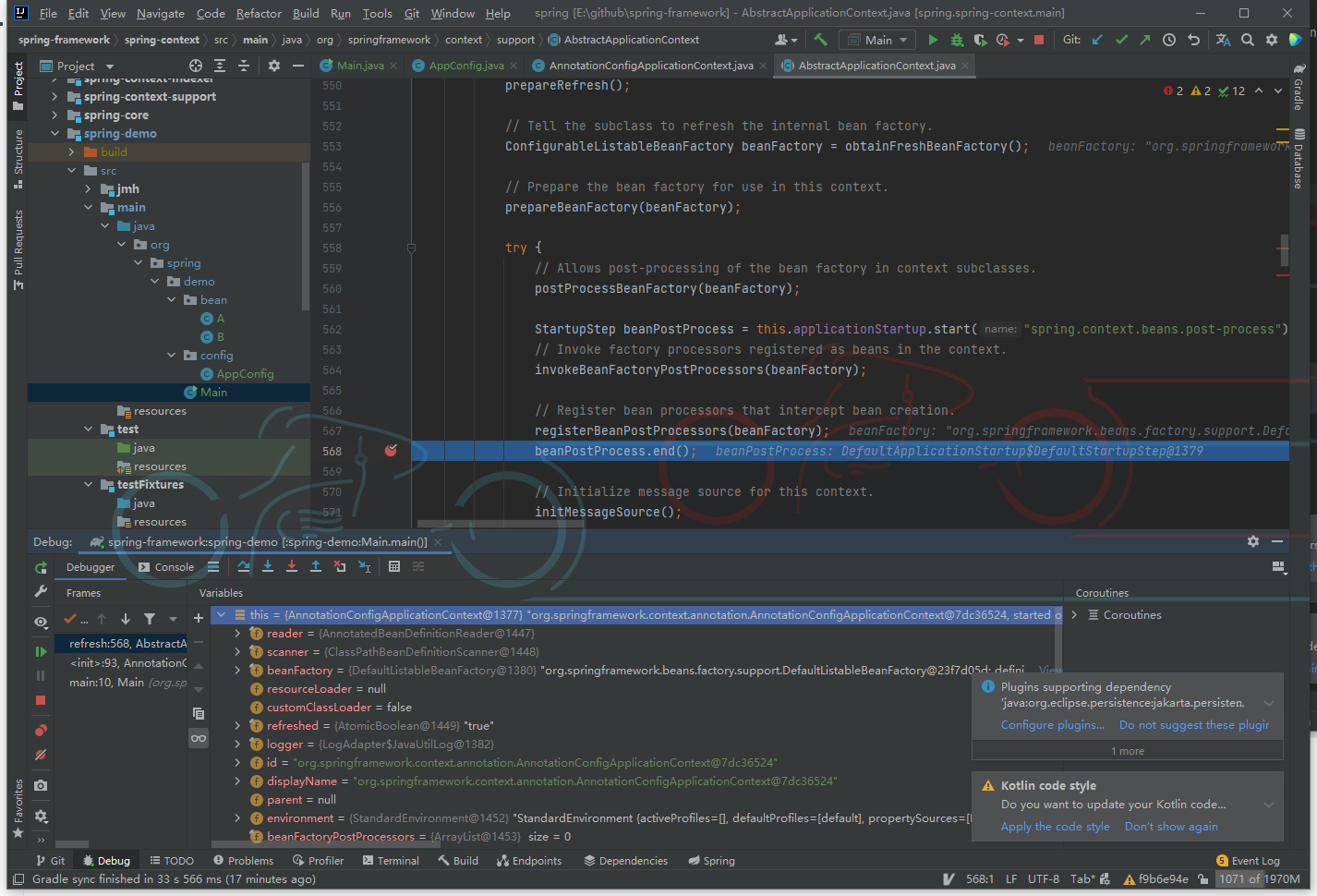Switch to the Console tab

coord(166,567)
